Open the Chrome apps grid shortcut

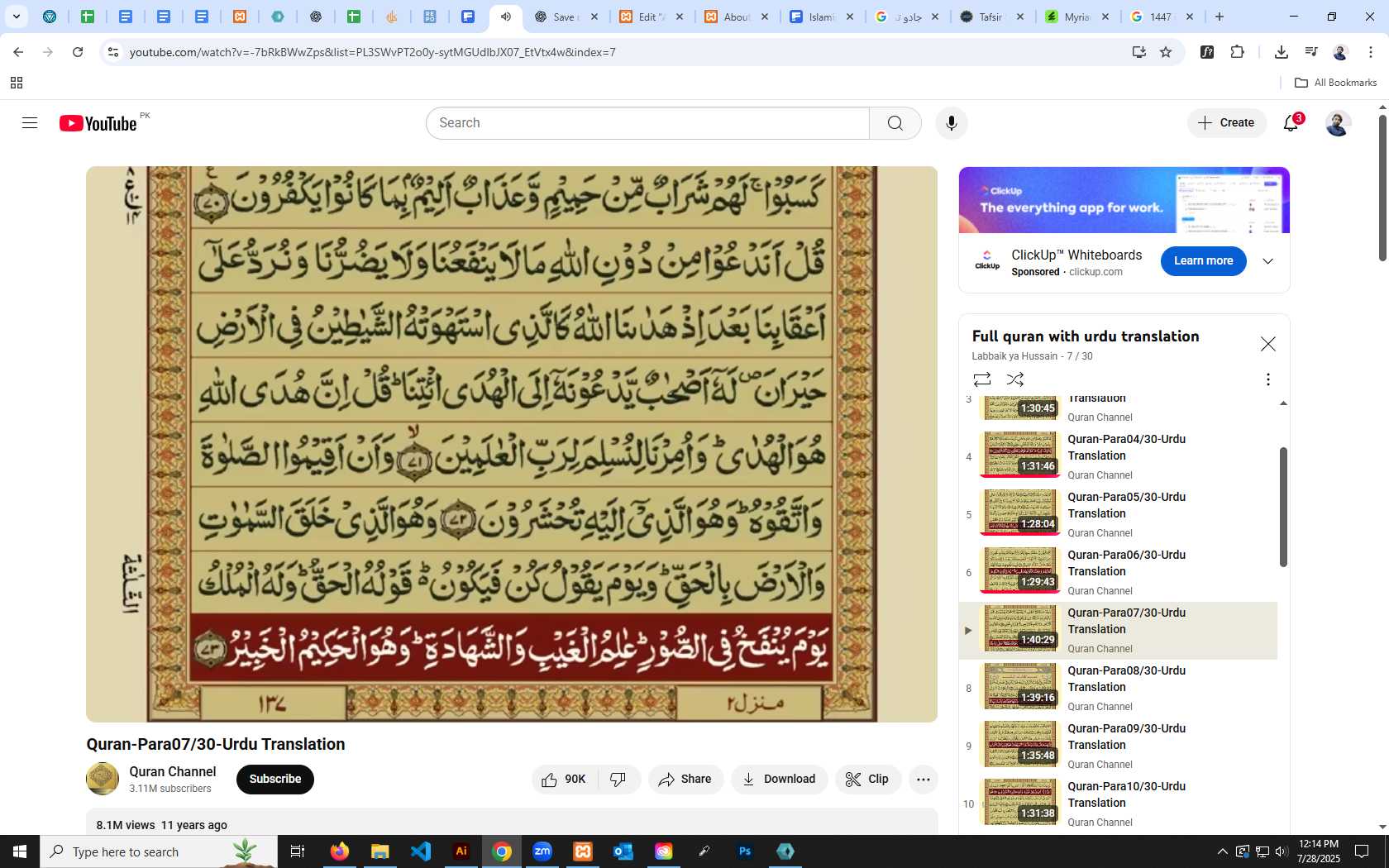tap(17, 83)
